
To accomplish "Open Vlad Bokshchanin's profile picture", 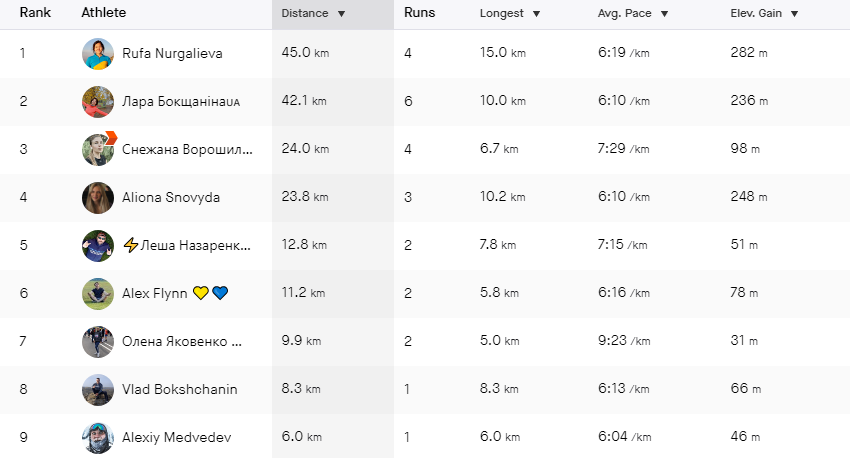I will pos(98,390).
